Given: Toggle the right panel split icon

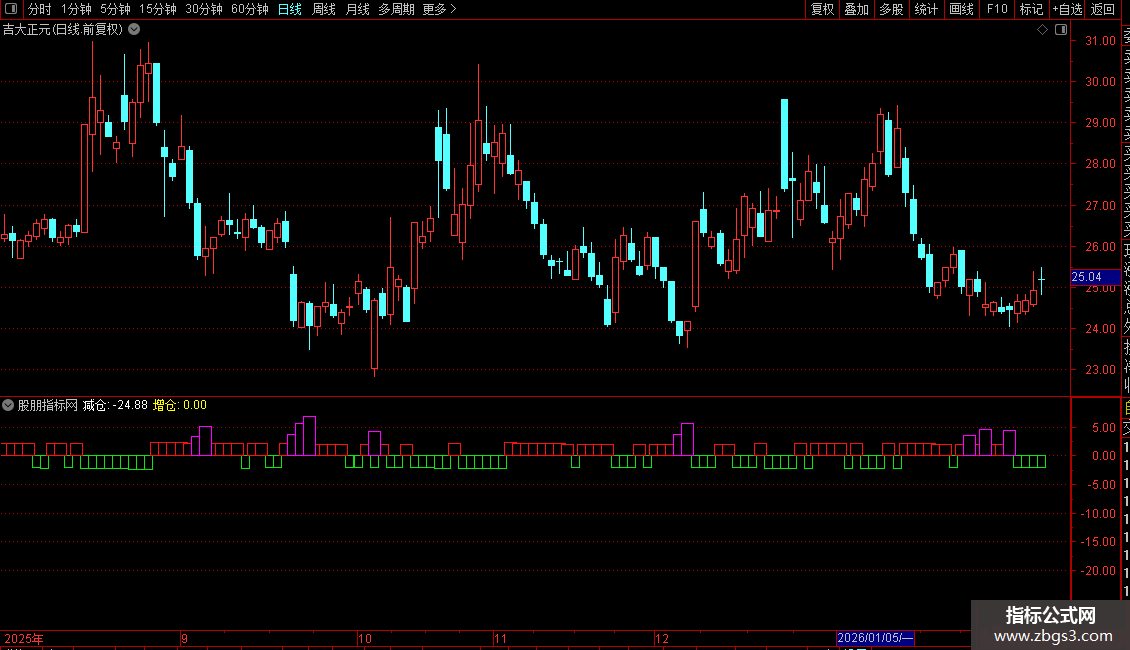Looking at the screenshot, I should click(1061, 30).
